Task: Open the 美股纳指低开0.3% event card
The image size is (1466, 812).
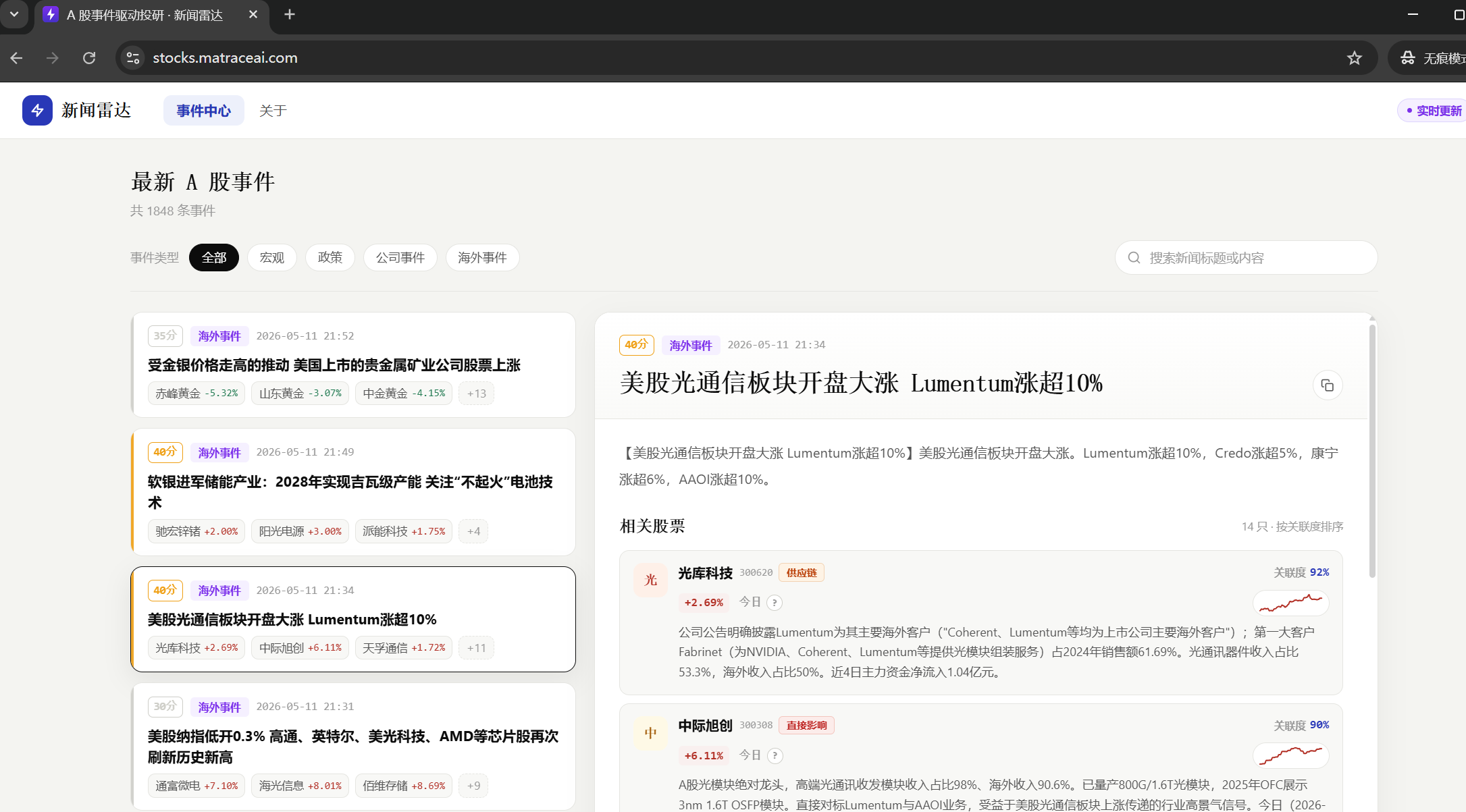Action: [x=353, y=746]
